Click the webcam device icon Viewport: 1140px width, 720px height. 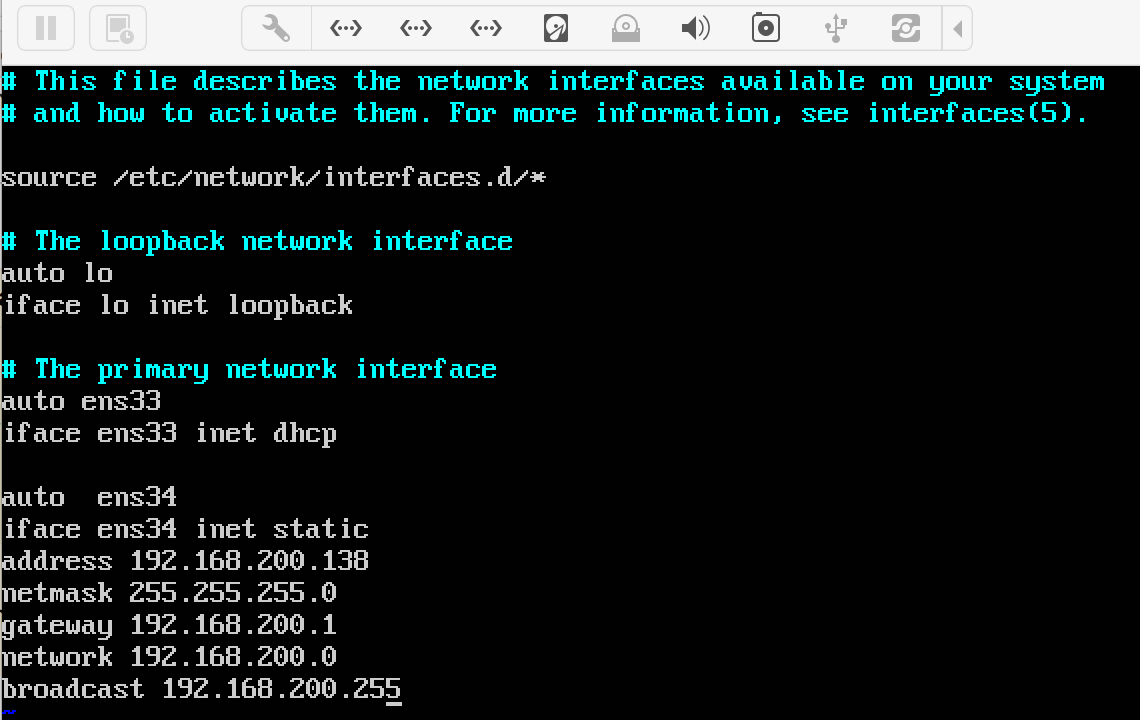click(x=766, y=27)
